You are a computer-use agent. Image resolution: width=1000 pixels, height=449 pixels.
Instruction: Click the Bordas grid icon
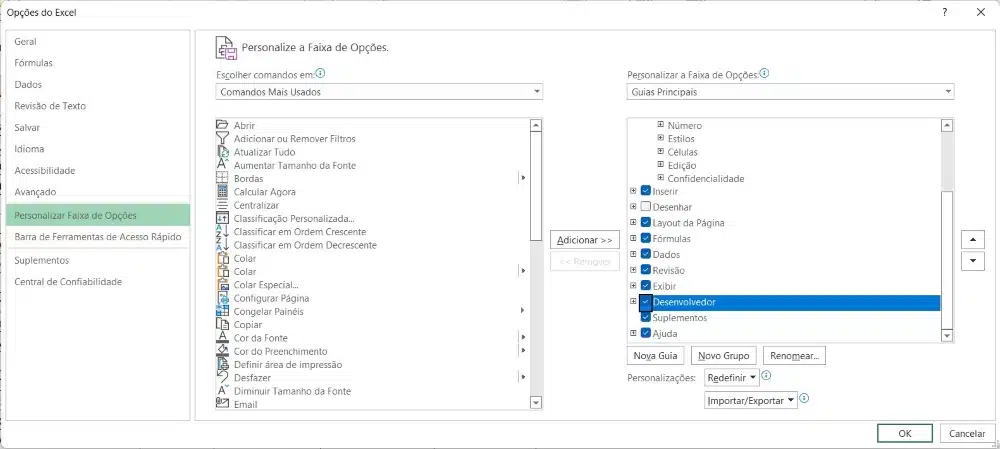[x=223, y=179]
